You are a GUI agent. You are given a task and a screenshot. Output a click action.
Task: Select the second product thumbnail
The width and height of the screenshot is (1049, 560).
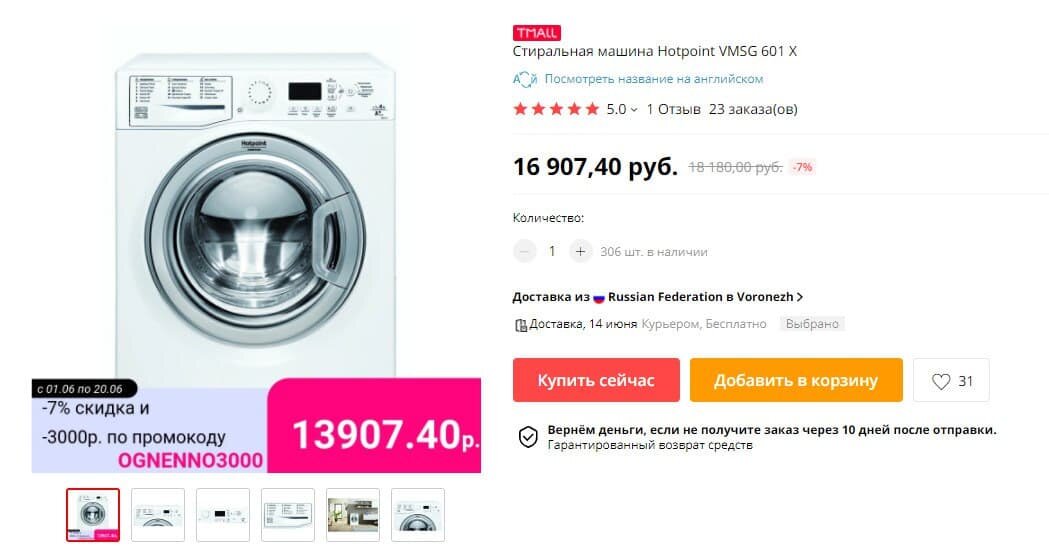(x=158, y=515)
